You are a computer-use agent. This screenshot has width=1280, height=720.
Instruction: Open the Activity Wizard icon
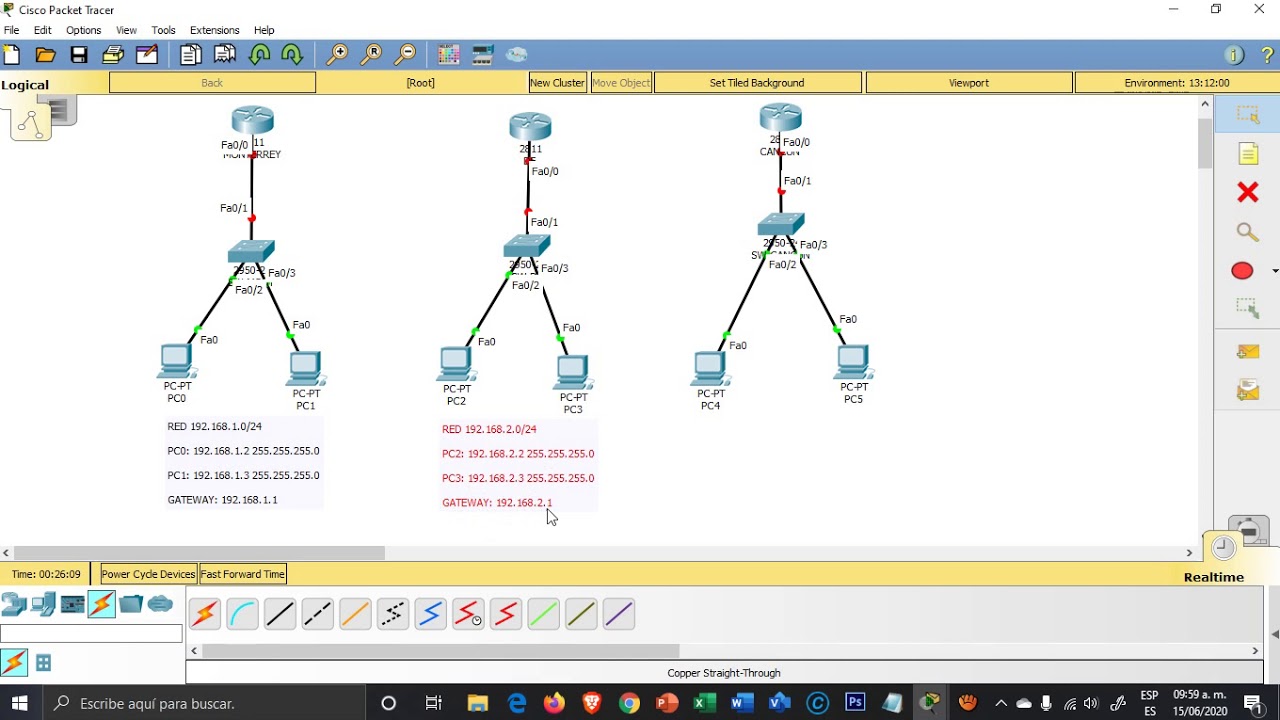pyautogui.click(x=147, y=55)
